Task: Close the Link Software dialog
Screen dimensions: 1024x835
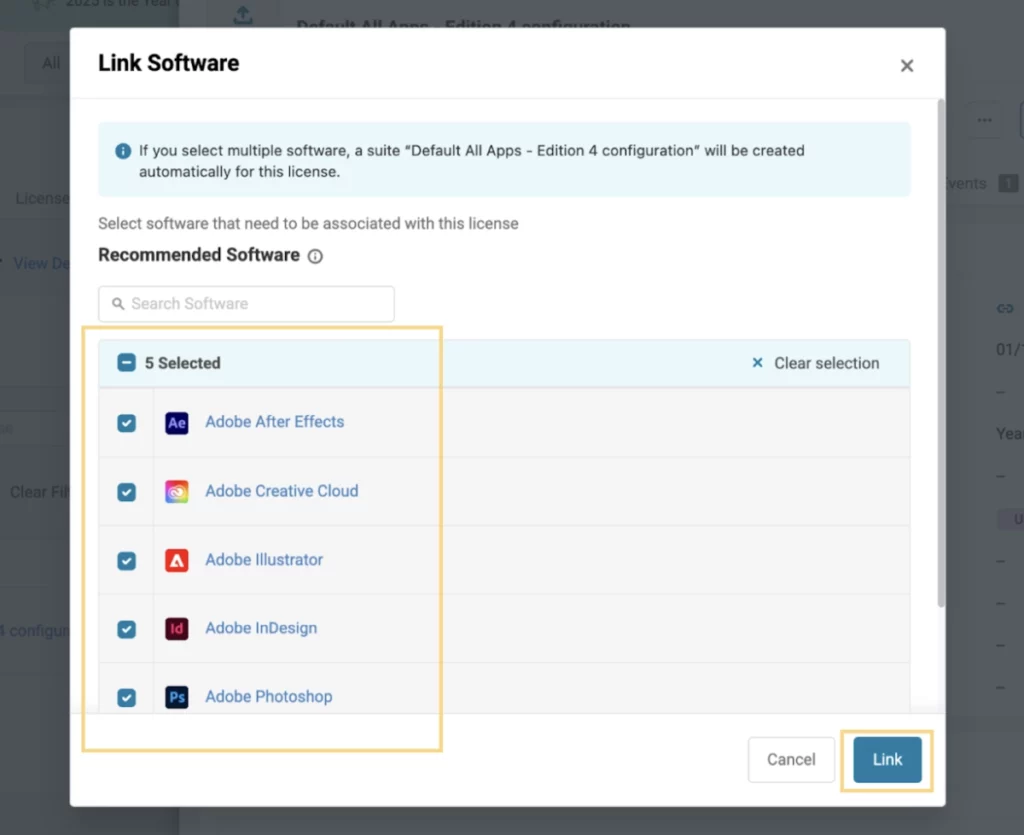Action: pos(906,65)
